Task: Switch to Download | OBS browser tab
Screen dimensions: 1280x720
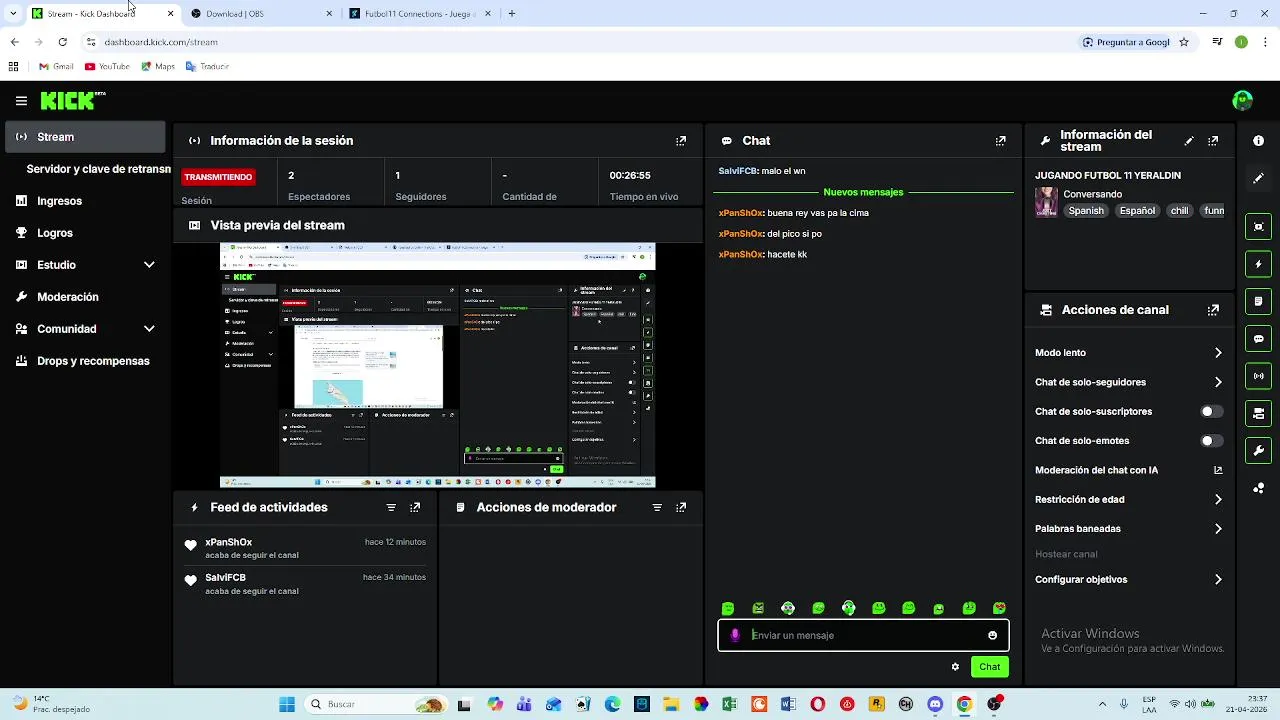Action: pyautogui.click(x=262, y=14)
